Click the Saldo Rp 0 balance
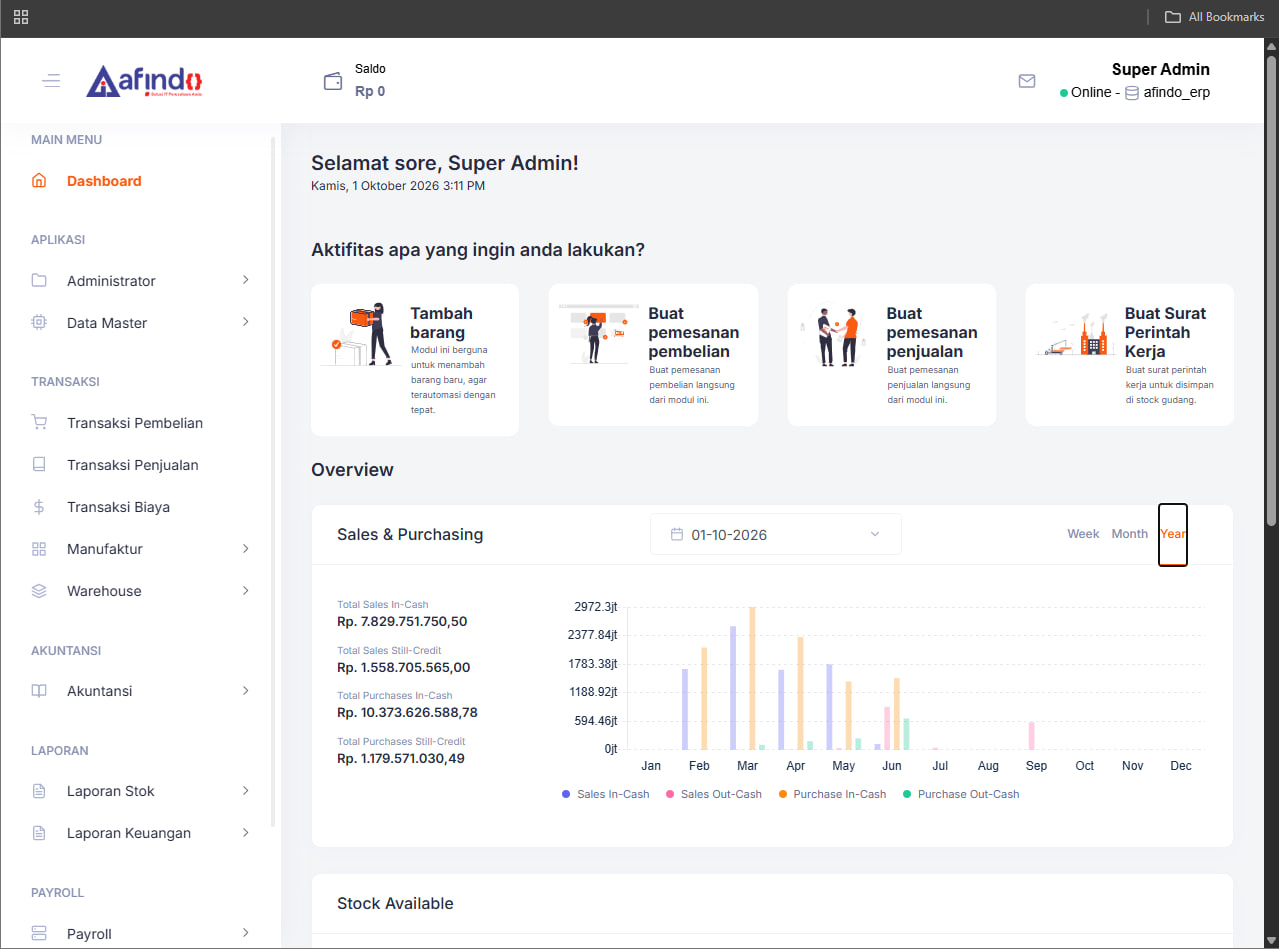The height and width of the screenshot is (949, 1279). tap(370, 91)
